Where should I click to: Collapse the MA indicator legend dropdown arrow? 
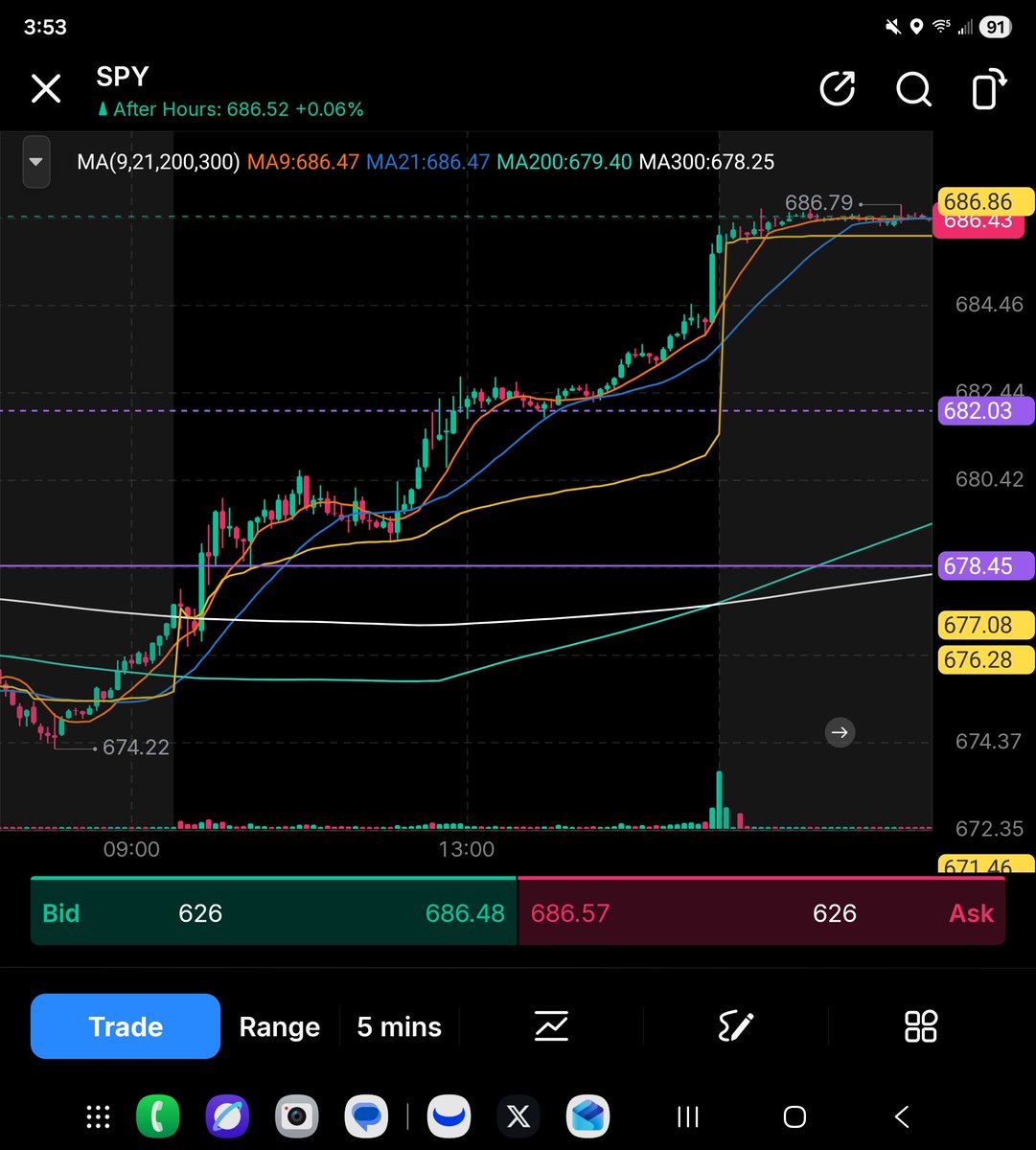tap(36, 162)
